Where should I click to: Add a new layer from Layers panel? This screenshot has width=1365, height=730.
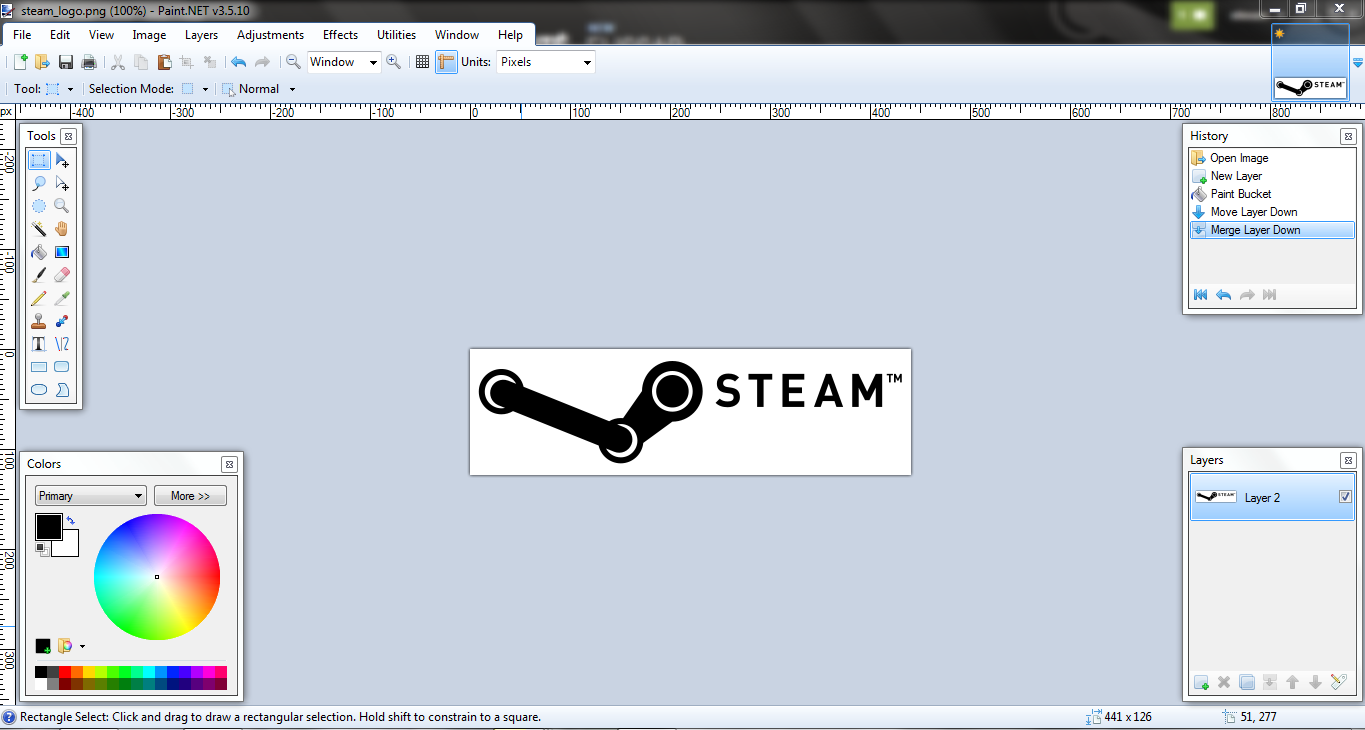coord(1201,682)
